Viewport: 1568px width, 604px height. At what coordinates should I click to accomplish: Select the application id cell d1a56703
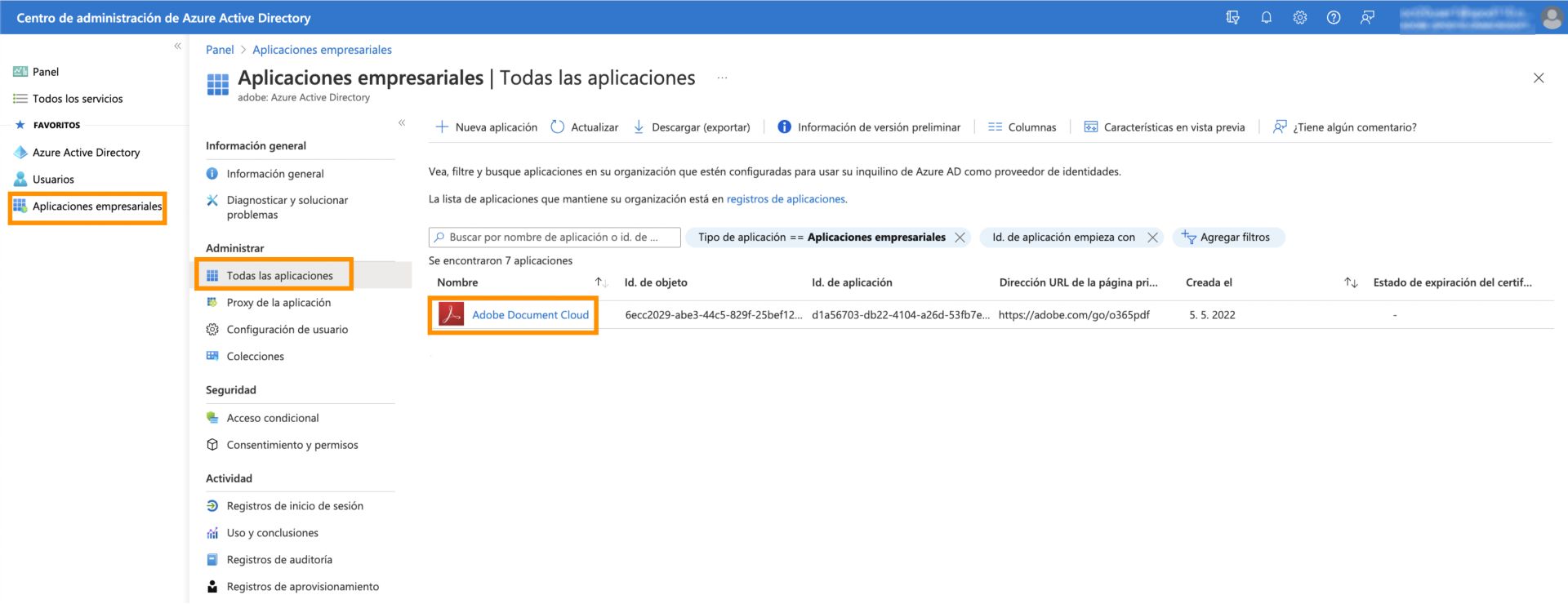point(900,315)
